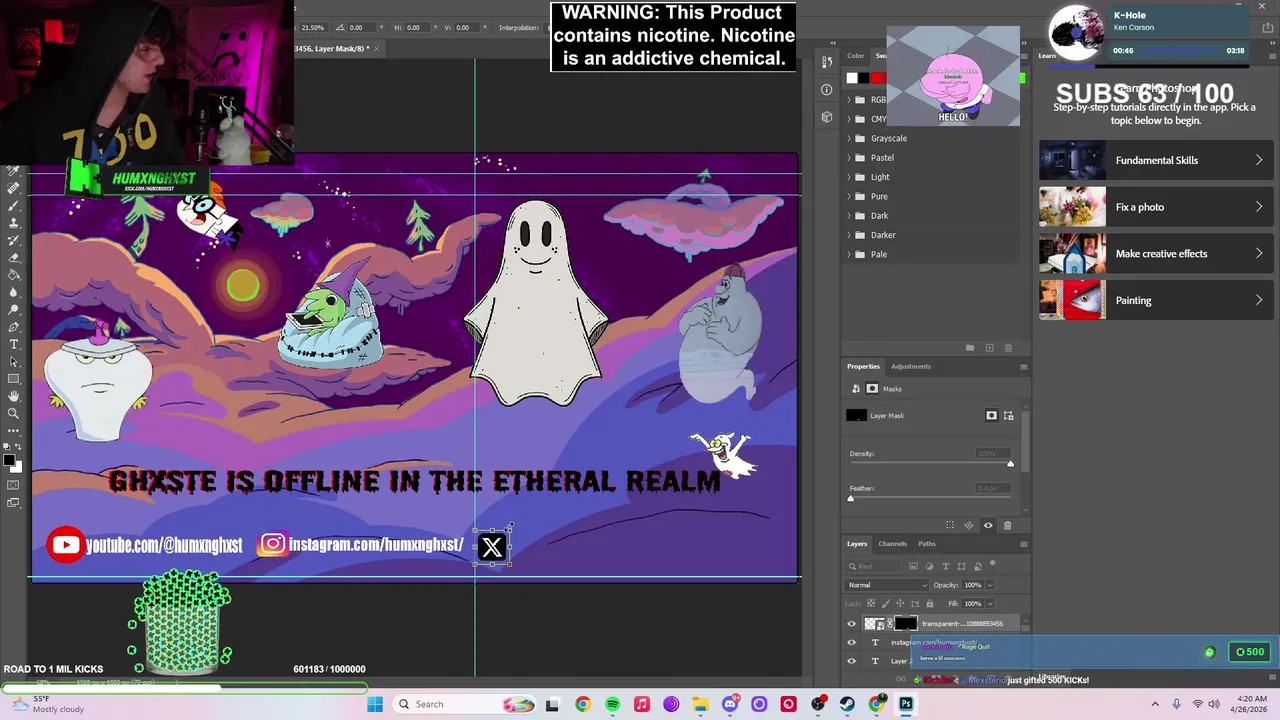Delete swatch using Swatches panel trash icon
The width and height of the screenshot is (1280, 720).
point(1008,347)
